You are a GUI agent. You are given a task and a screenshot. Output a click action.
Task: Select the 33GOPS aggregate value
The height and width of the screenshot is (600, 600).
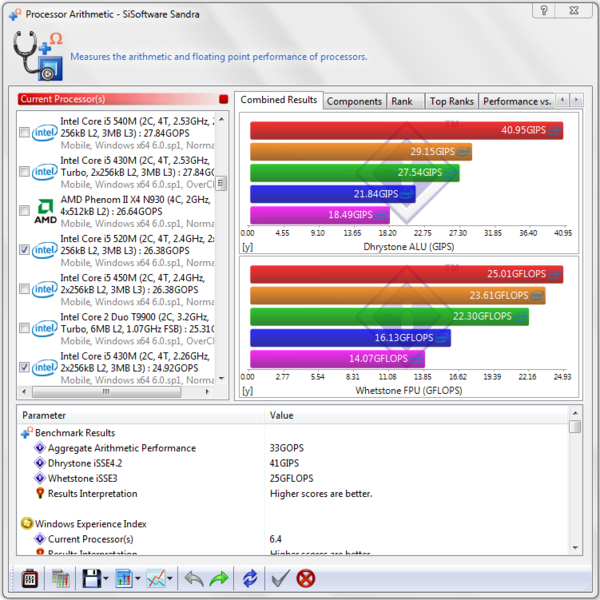pyautogui.click(x=287, y=448)
